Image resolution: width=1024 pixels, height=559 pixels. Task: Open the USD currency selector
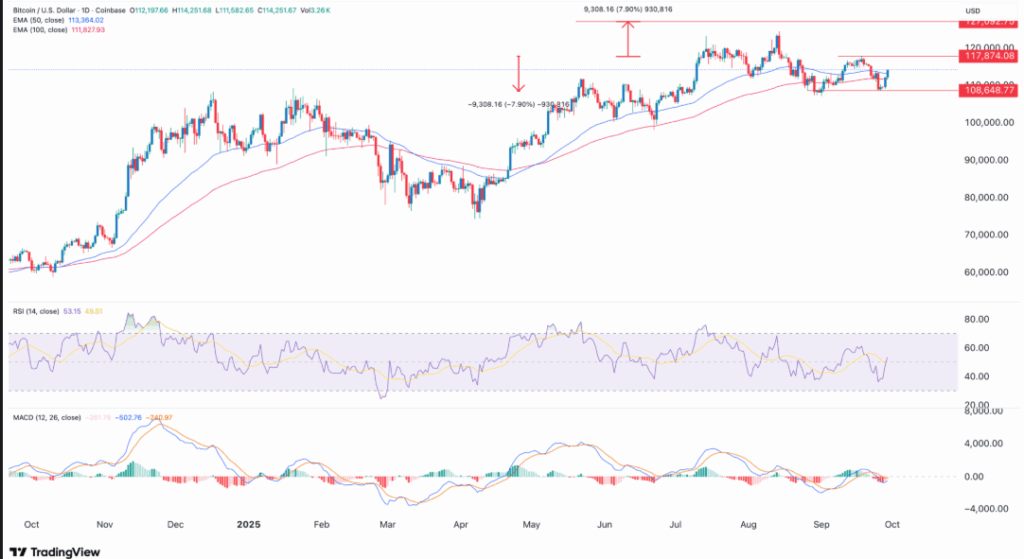tap(971, 10)
